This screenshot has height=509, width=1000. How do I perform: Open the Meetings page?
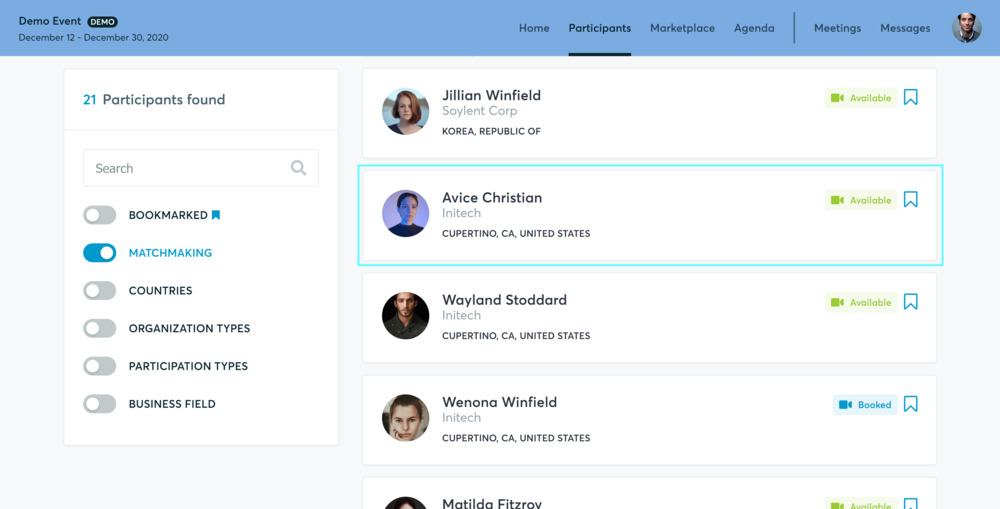tap(837, 28)
